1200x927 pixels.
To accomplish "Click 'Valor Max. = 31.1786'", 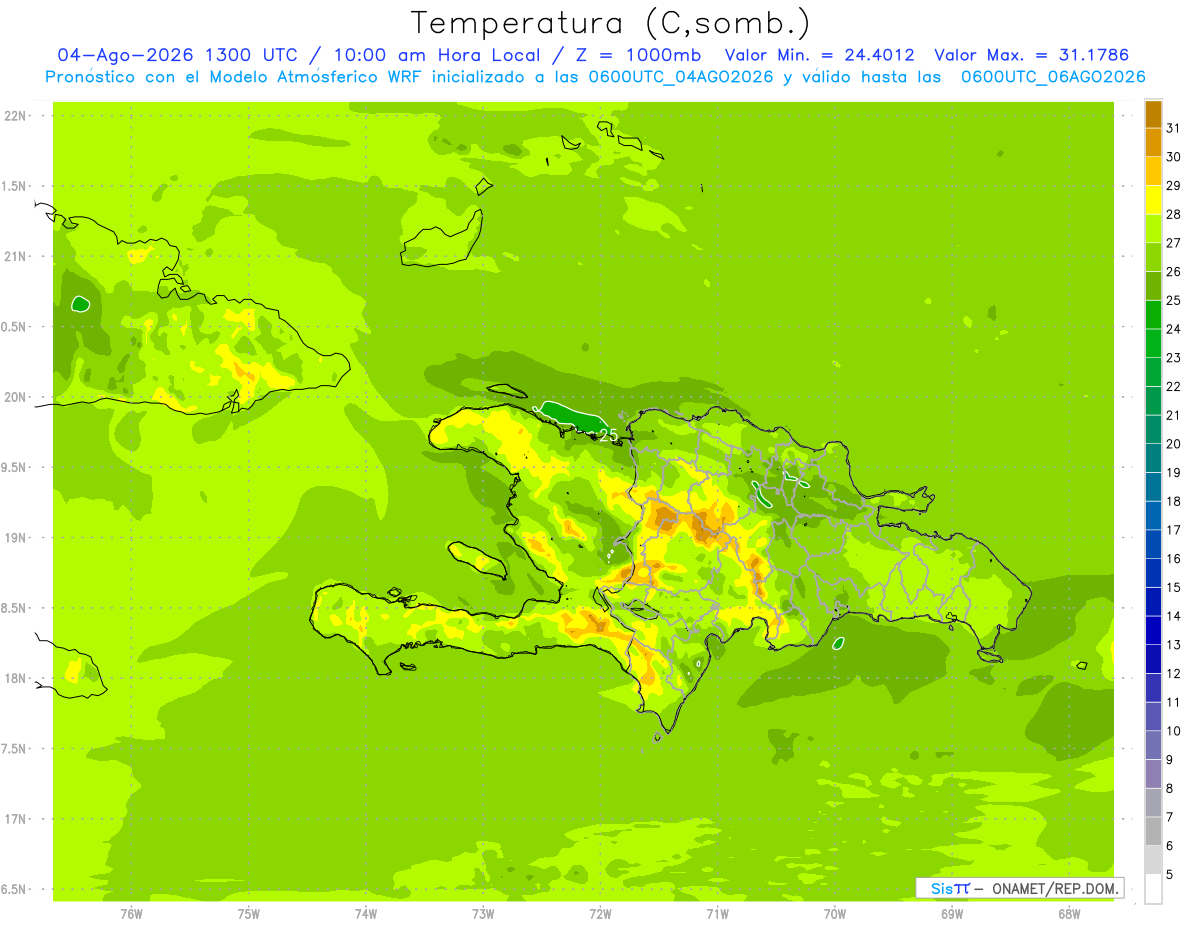I will (1032, 55).
